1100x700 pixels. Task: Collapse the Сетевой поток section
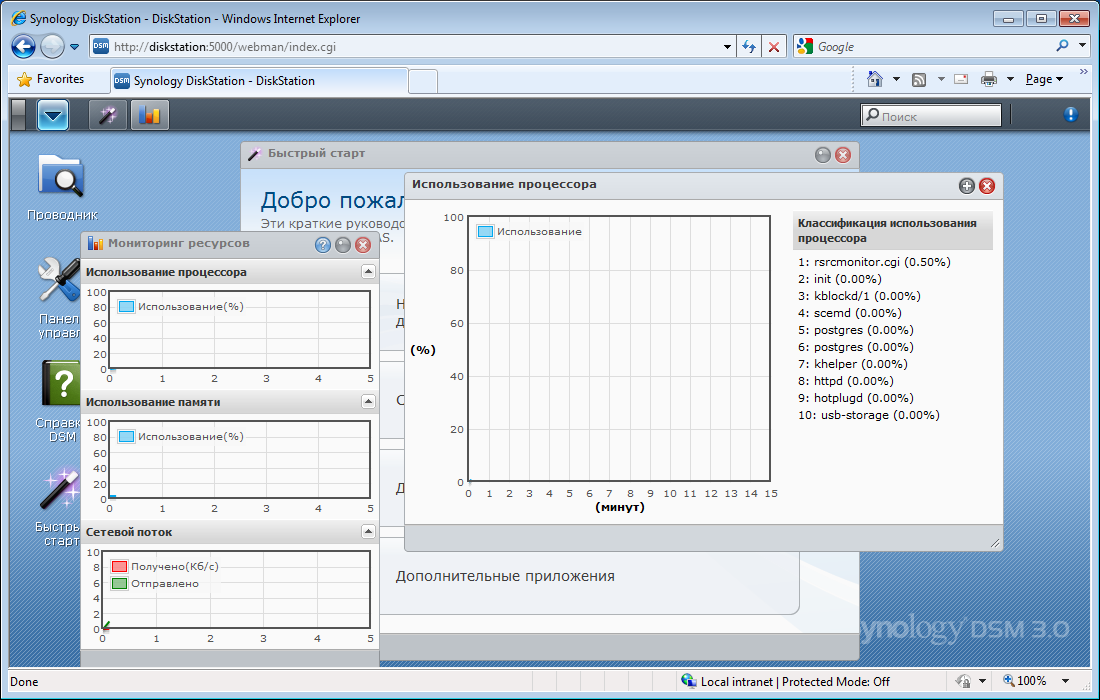pyautogui.click(x=368, y=532)
